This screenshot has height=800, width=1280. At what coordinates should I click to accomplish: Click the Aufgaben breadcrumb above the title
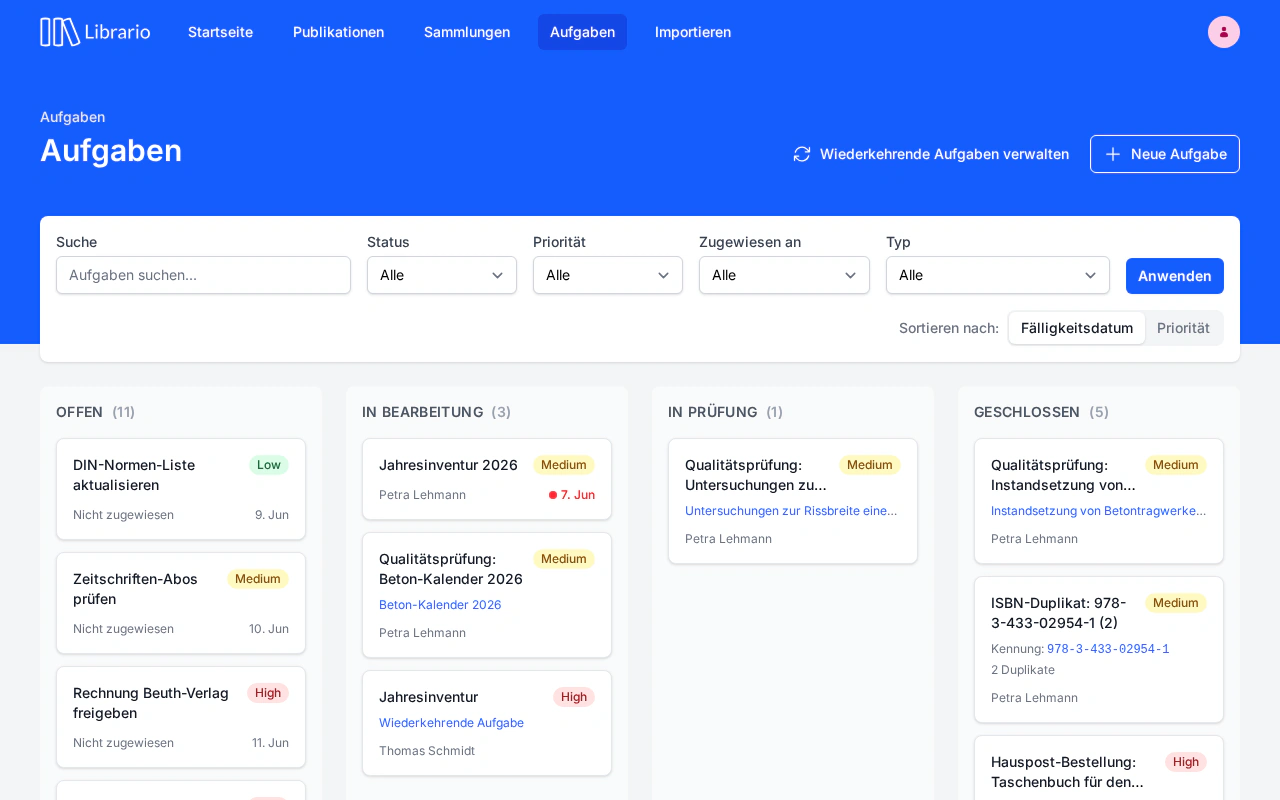[x=72, y=117]
